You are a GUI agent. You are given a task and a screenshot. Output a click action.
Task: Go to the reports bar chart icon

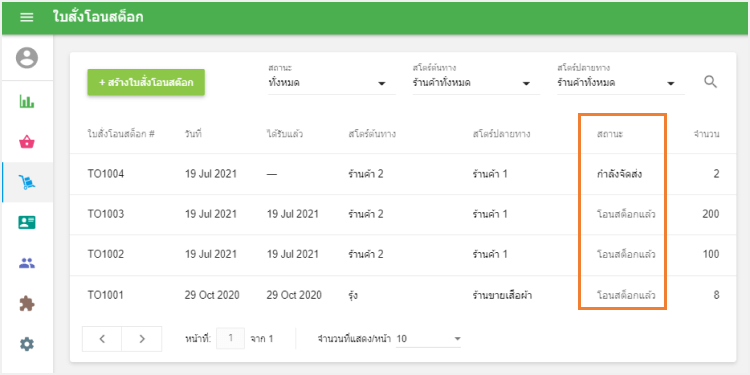27,101
